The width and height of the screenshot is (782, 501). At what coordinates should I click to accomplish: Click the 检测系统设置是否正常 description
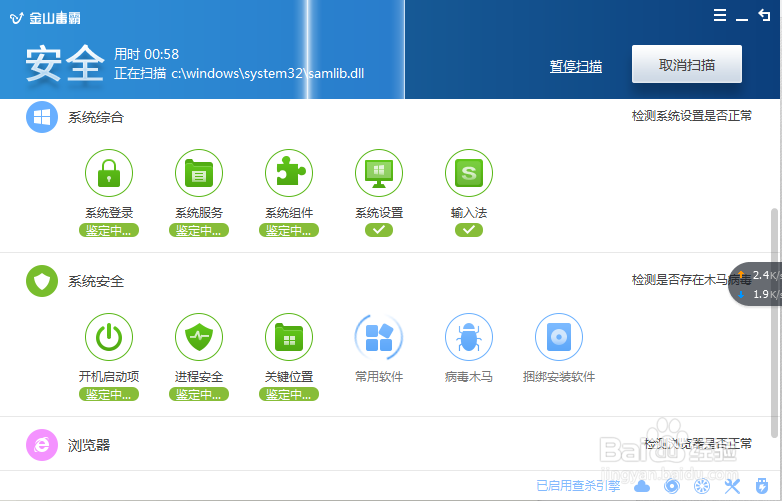pyautogui.click(x=692, y=116)
